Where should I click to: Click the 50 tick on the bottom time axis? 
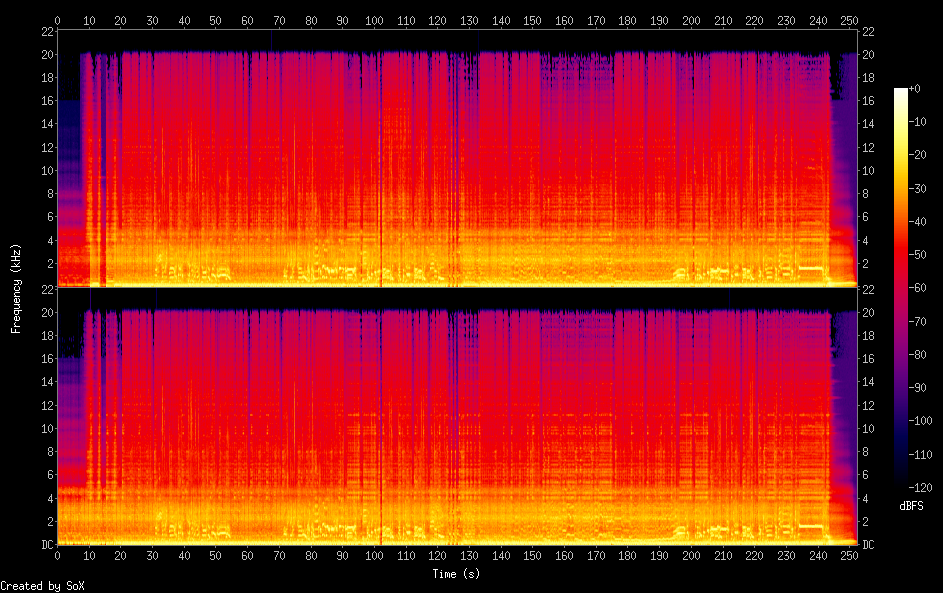(216, 556)
